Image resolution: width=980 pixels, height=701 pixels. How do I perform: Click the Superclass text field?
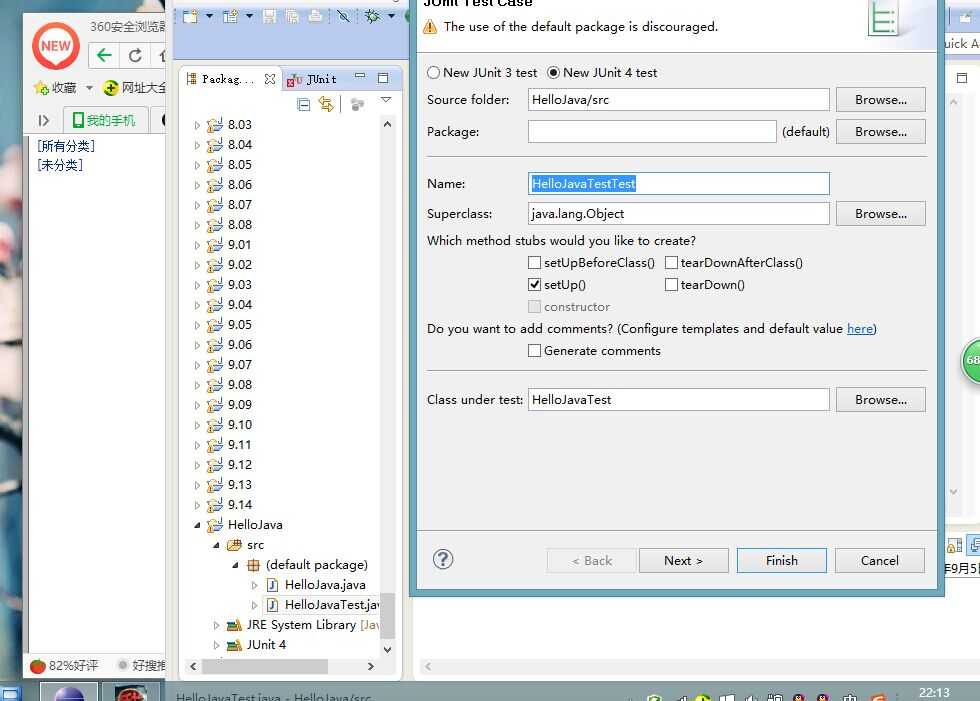pyautogui.click(x=678, y=213)
